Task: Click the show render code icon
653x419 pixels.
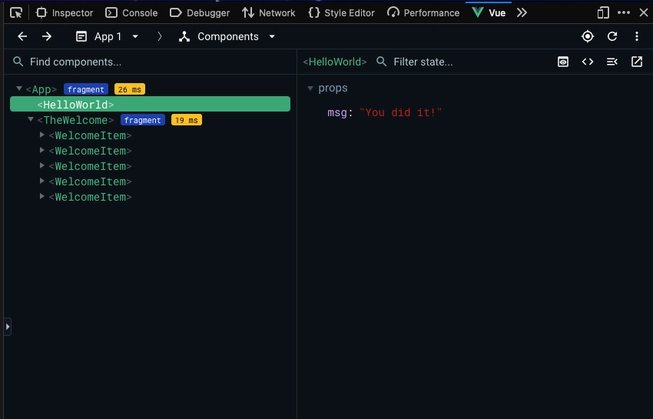Action: tap(588, 62)
